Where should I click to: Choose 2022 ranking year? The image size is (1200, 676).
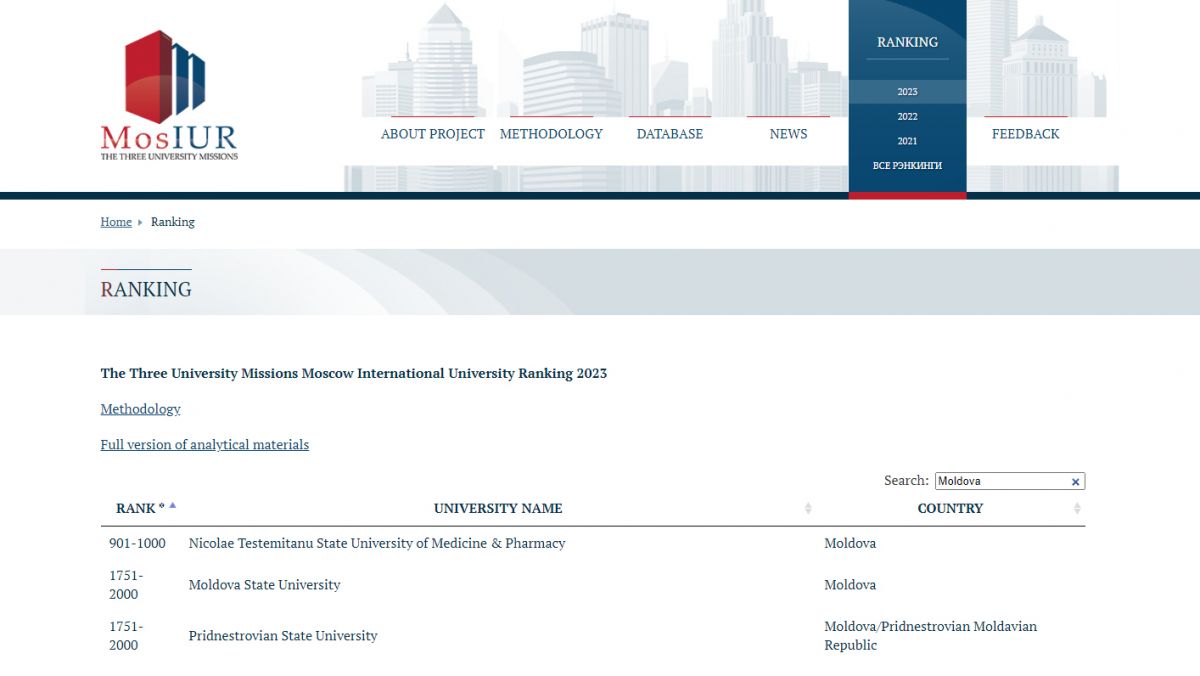point(907,117)
